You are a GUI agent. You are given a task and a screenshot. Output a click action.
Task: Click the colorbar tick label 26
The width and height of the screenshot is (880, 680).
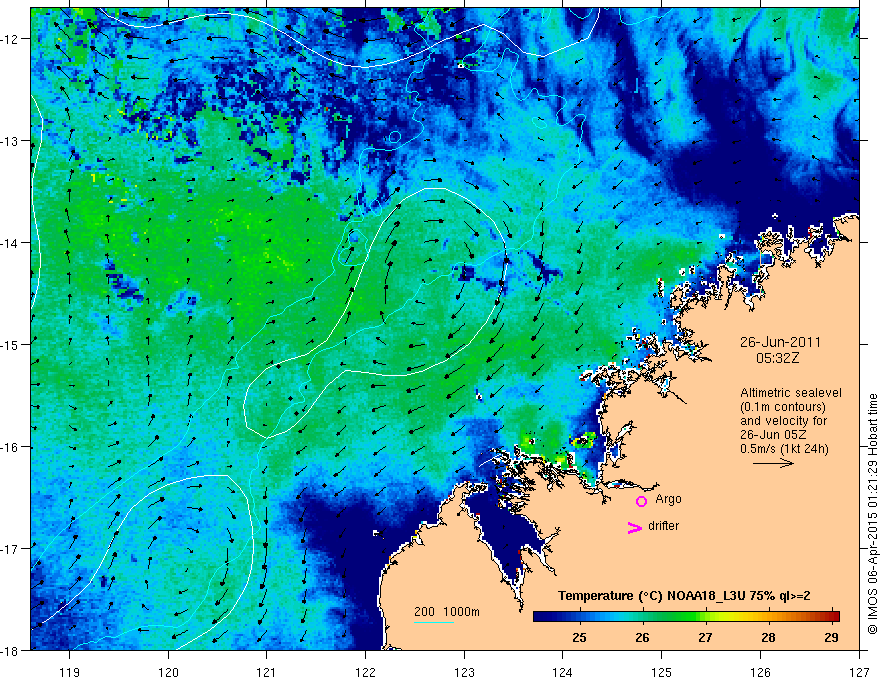click(642, 637)
